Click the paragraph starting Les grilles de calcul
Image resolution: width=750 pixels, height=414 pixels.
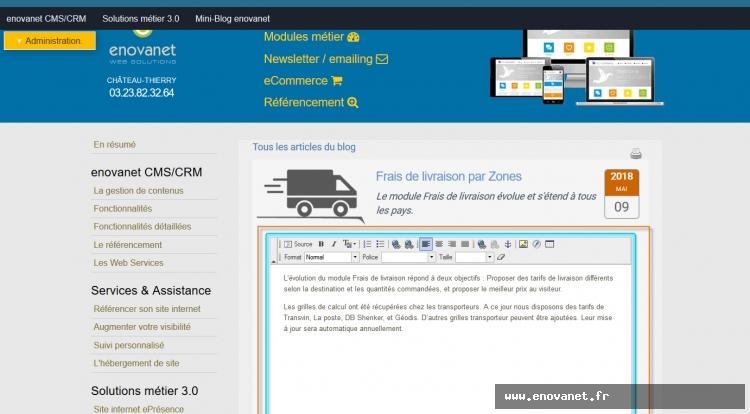[448, 317]
